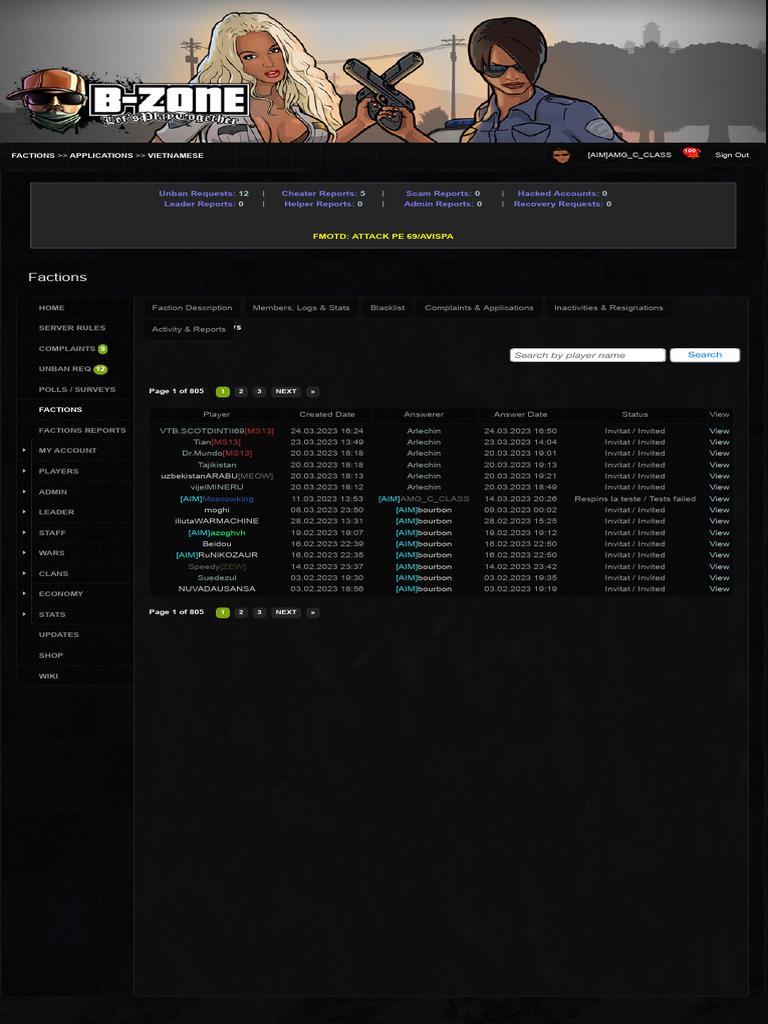Expand the Admin sidebar arrow

pyautogui.click(x=25, y=492)
